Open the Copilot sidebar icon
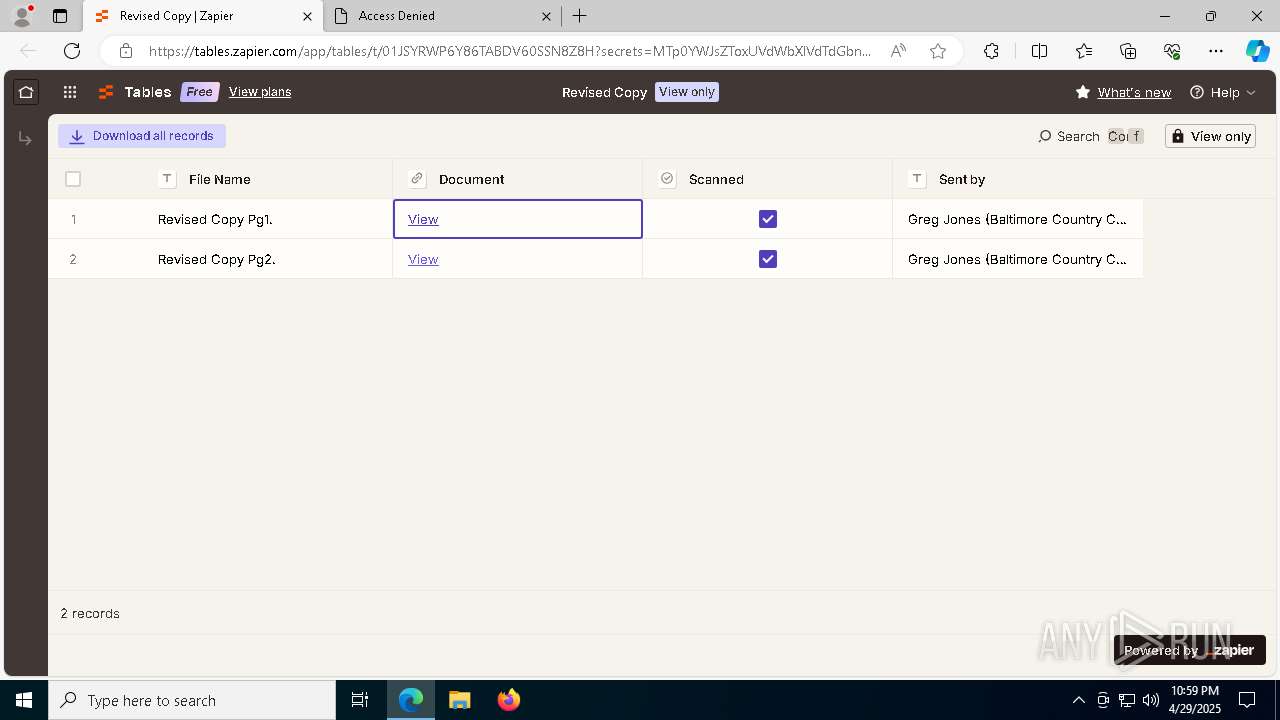1280x720 pixels. tap(1257, 51)
